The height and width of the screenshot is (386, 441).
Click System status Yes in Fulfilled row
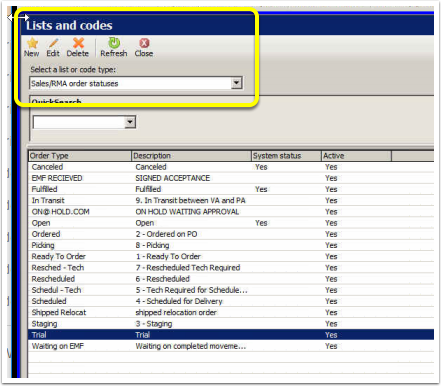(x=261, y=189)
